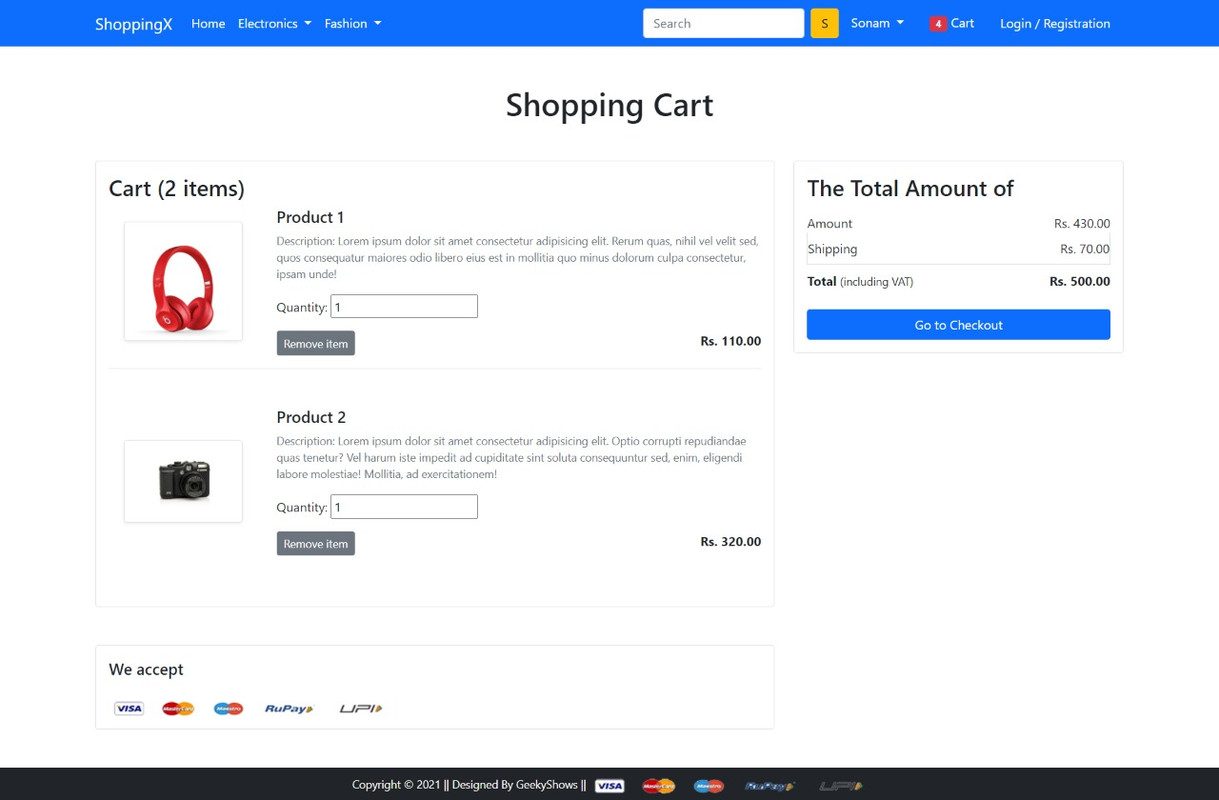Click the ShoppingX brand link

(133, 23)
